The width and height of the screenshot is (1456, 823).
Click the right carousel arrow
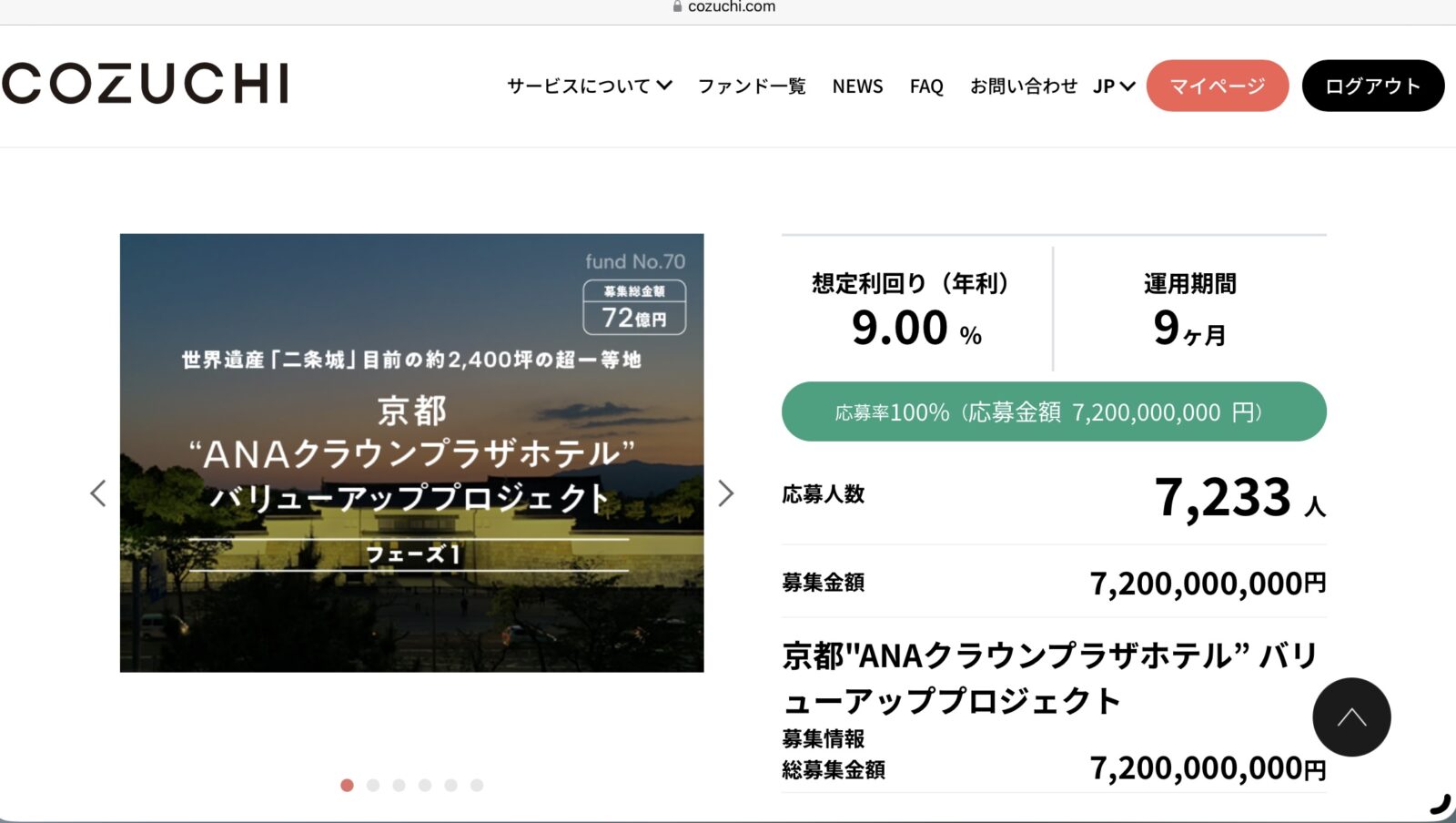725,493
